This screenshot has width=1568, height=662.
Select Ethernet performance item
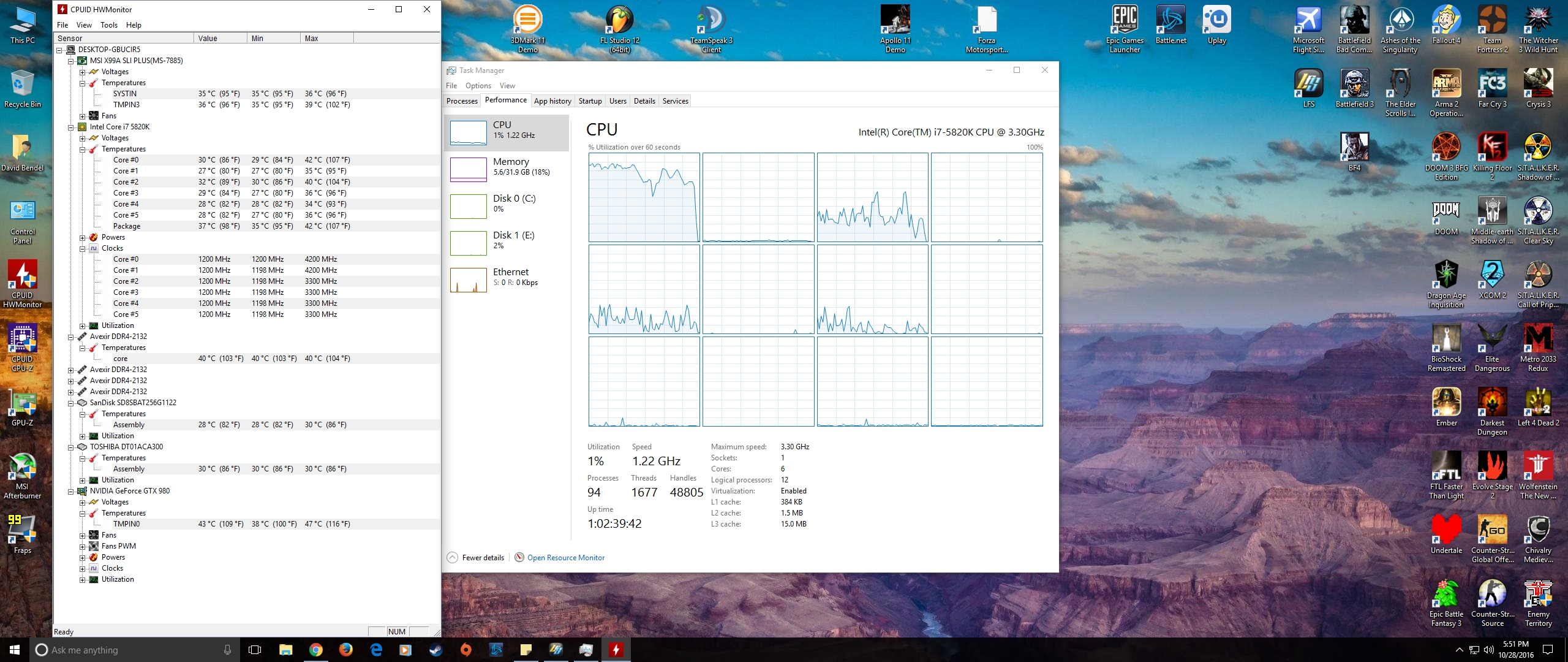(507, 280)
